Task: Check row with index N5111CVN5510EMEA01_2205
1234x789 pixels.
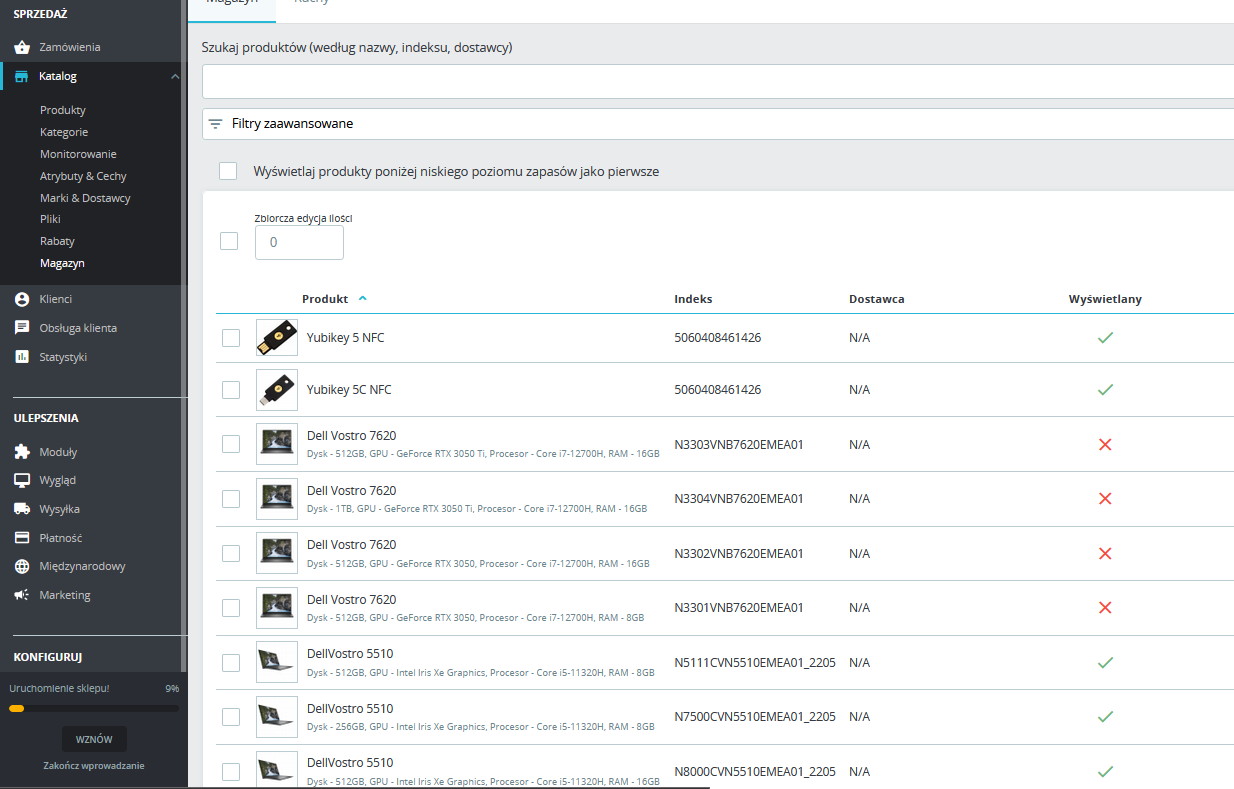Action: (231, 662)
